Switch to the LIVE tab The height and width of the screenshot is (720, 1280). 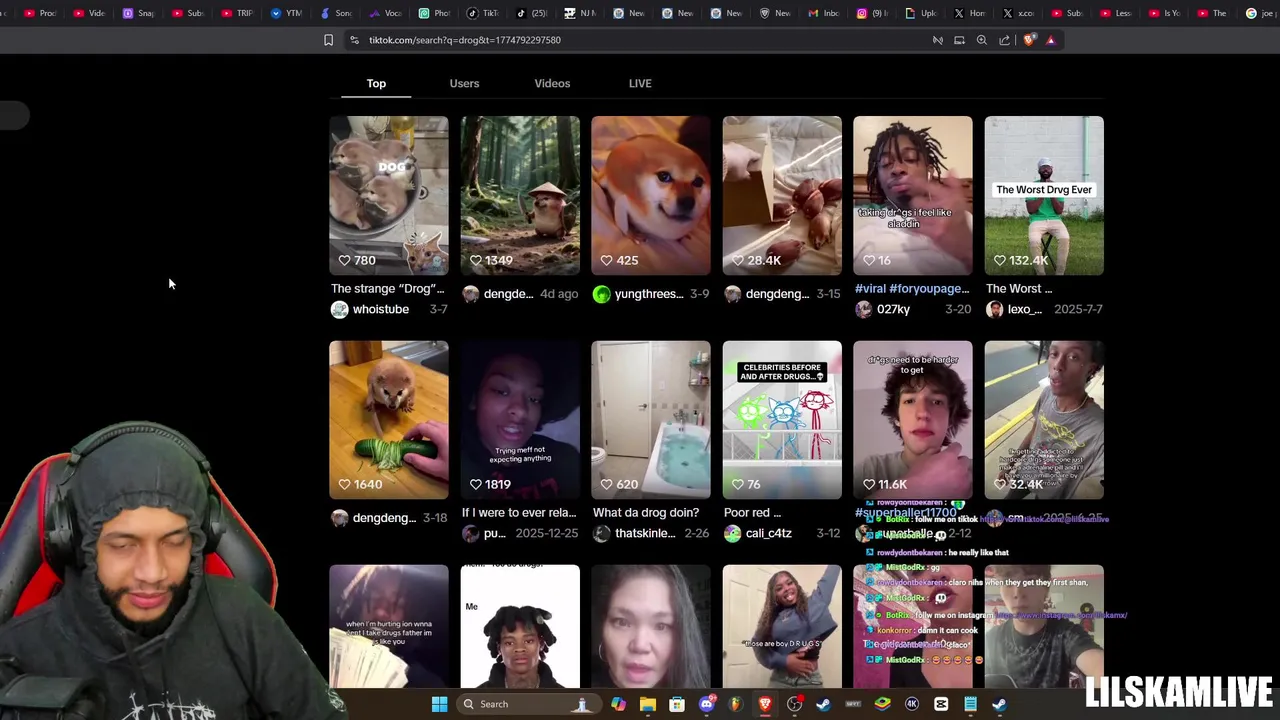640,83
